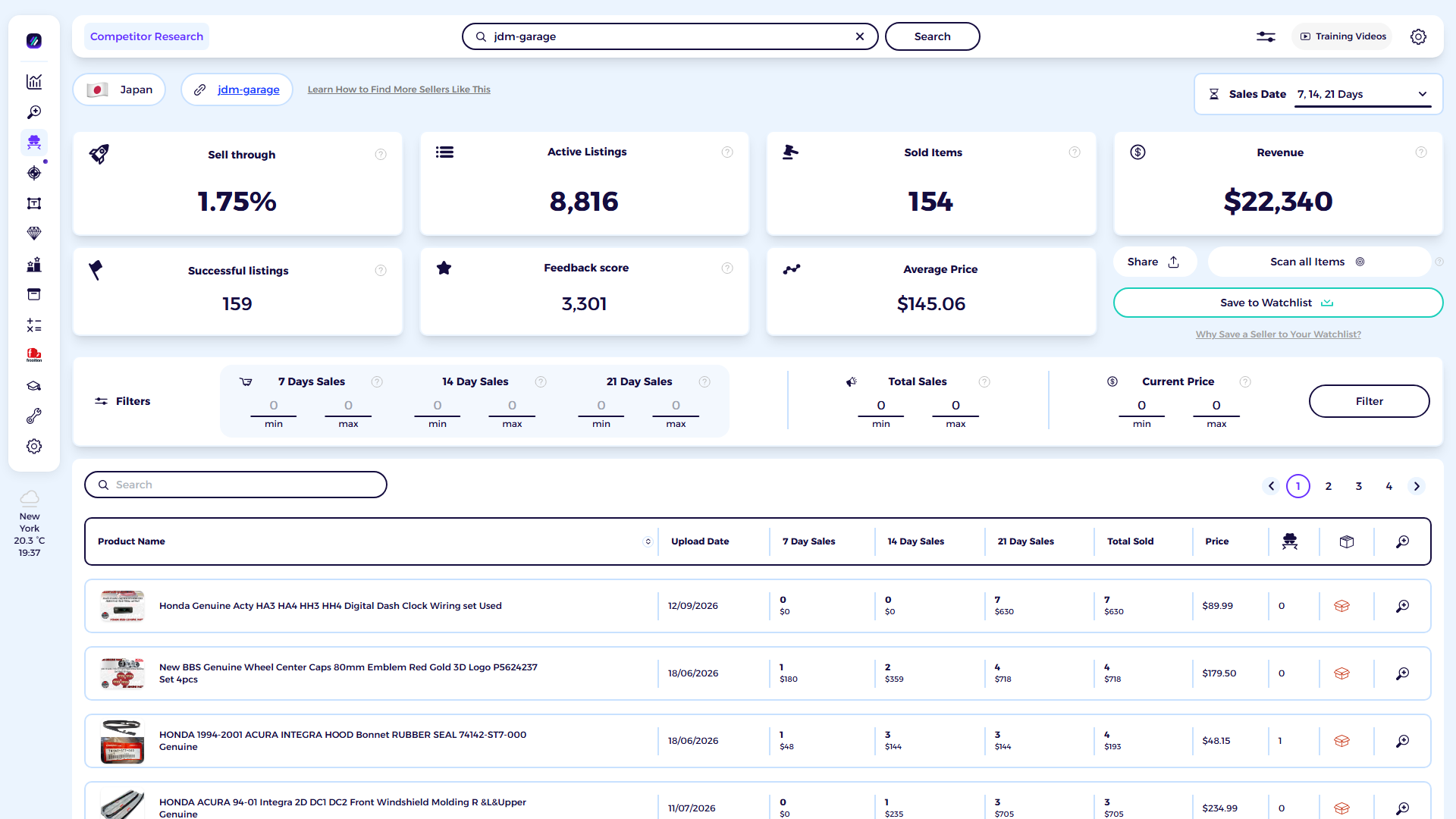Scan the BBS Wheel Center Caps item
Screen dimensions: 1456x819
(x=1403, y=673)
